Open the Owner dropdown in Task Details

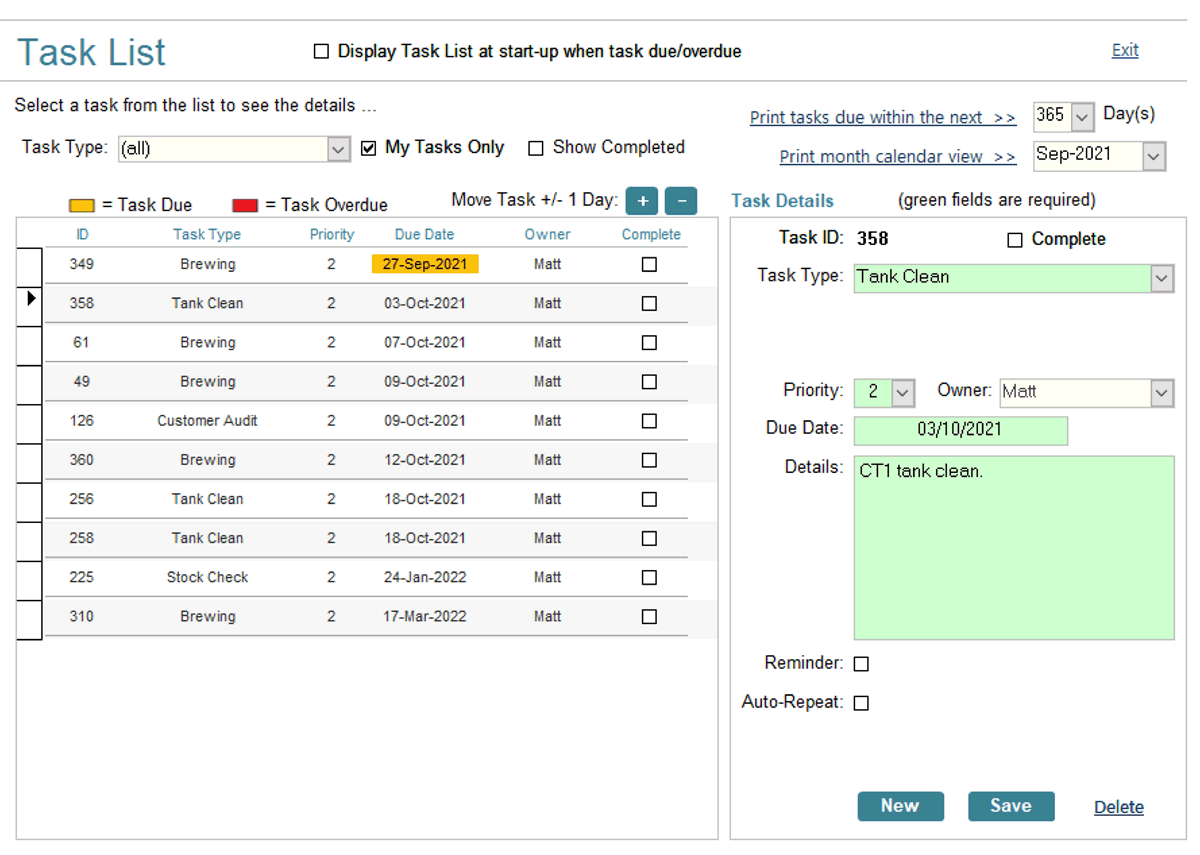pyautogui.click(x=1163, y=393)
